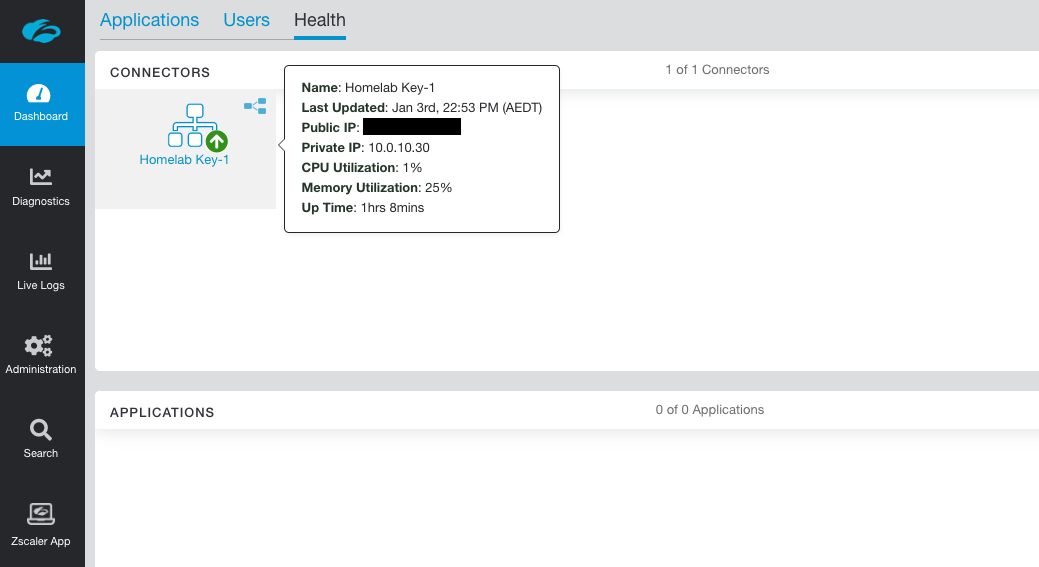Open Zscaler App from the sidebar
This screenshot has width=1039, height=567.
click(41, 514)
